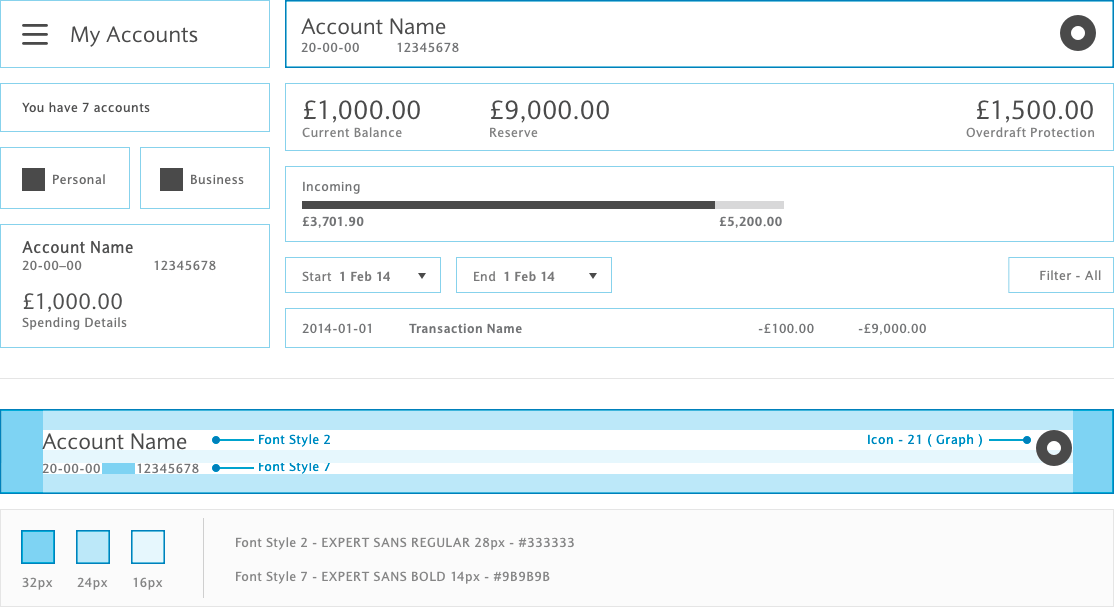Click the dark square icon next to Personal

click(x=33, y=179)
